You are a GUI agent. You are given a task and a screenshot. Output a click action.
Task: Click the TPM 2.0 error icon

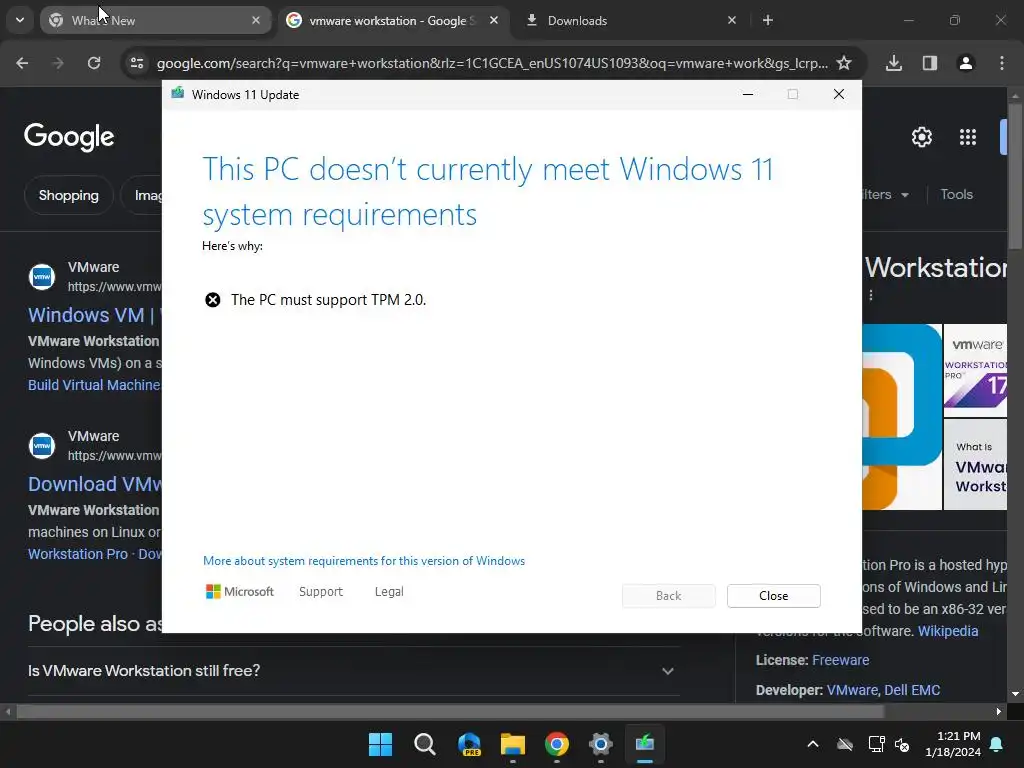point(213,300)
